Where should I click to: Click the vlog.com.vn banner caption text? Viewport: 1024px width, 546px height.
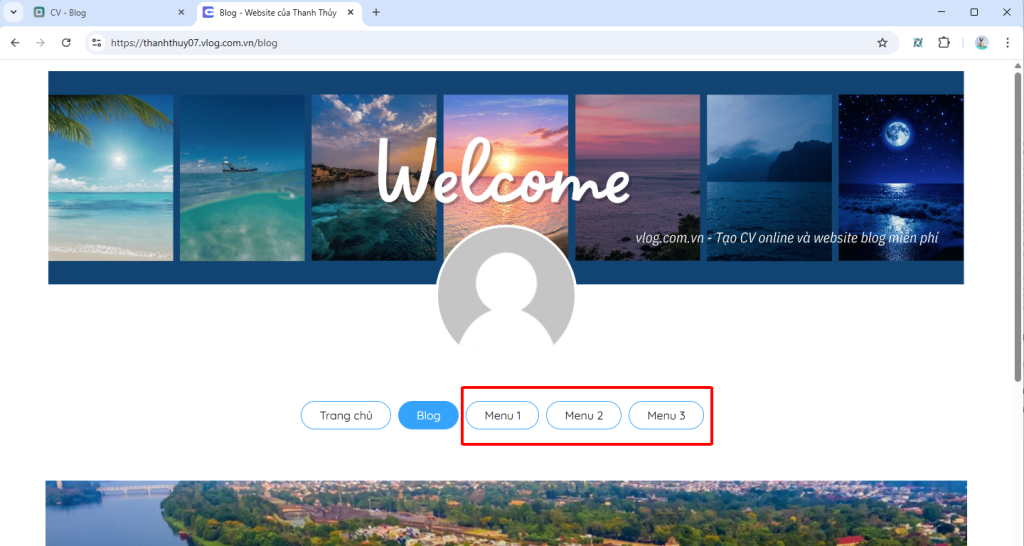(x=787, y=238)
